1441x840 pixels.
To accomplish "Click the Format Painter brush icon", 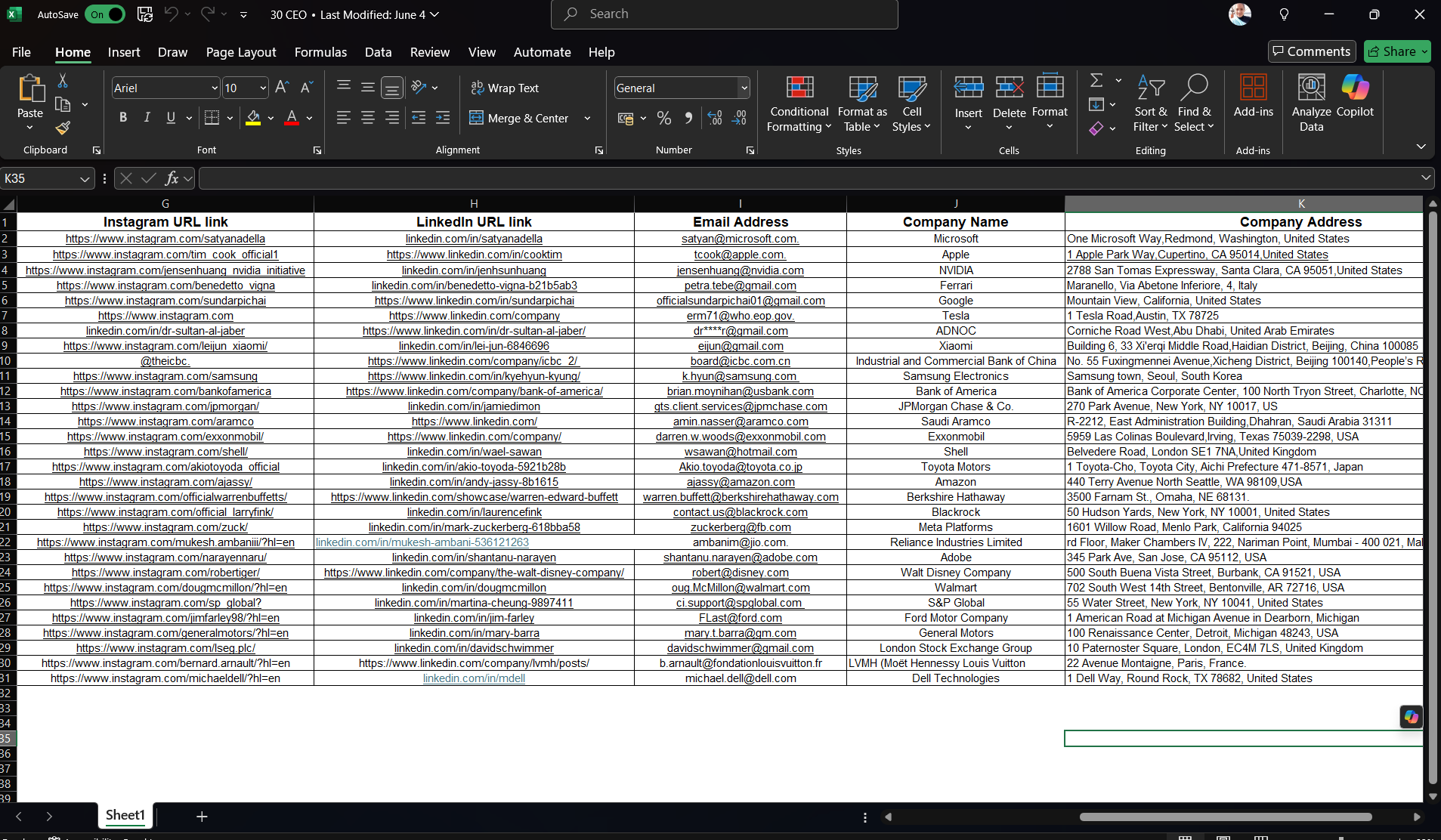I will [63, 128].
